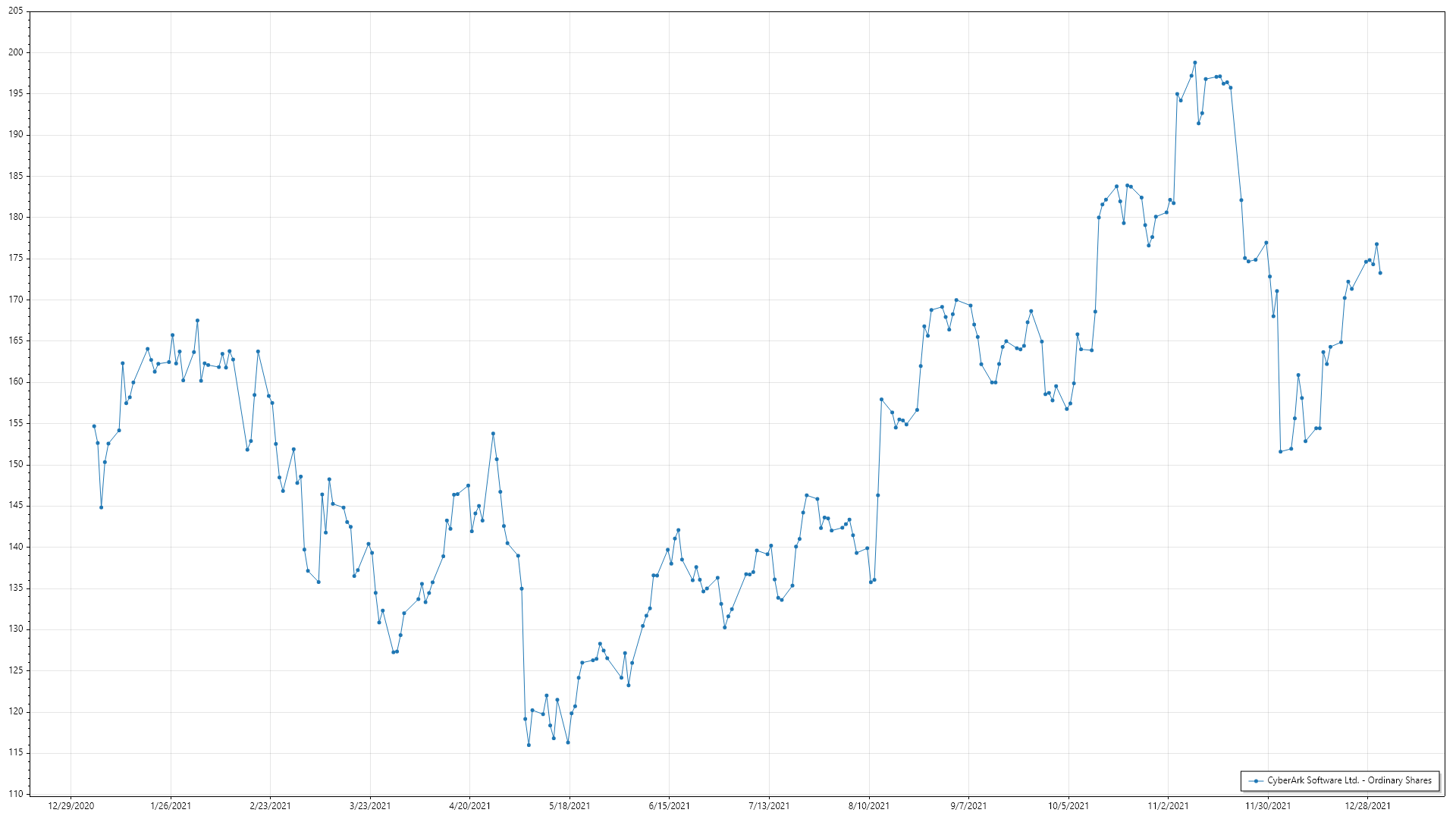This screenshot has height=819, width=1456.
Task: Click the legend line marker icon
Action: point(1256,780)
